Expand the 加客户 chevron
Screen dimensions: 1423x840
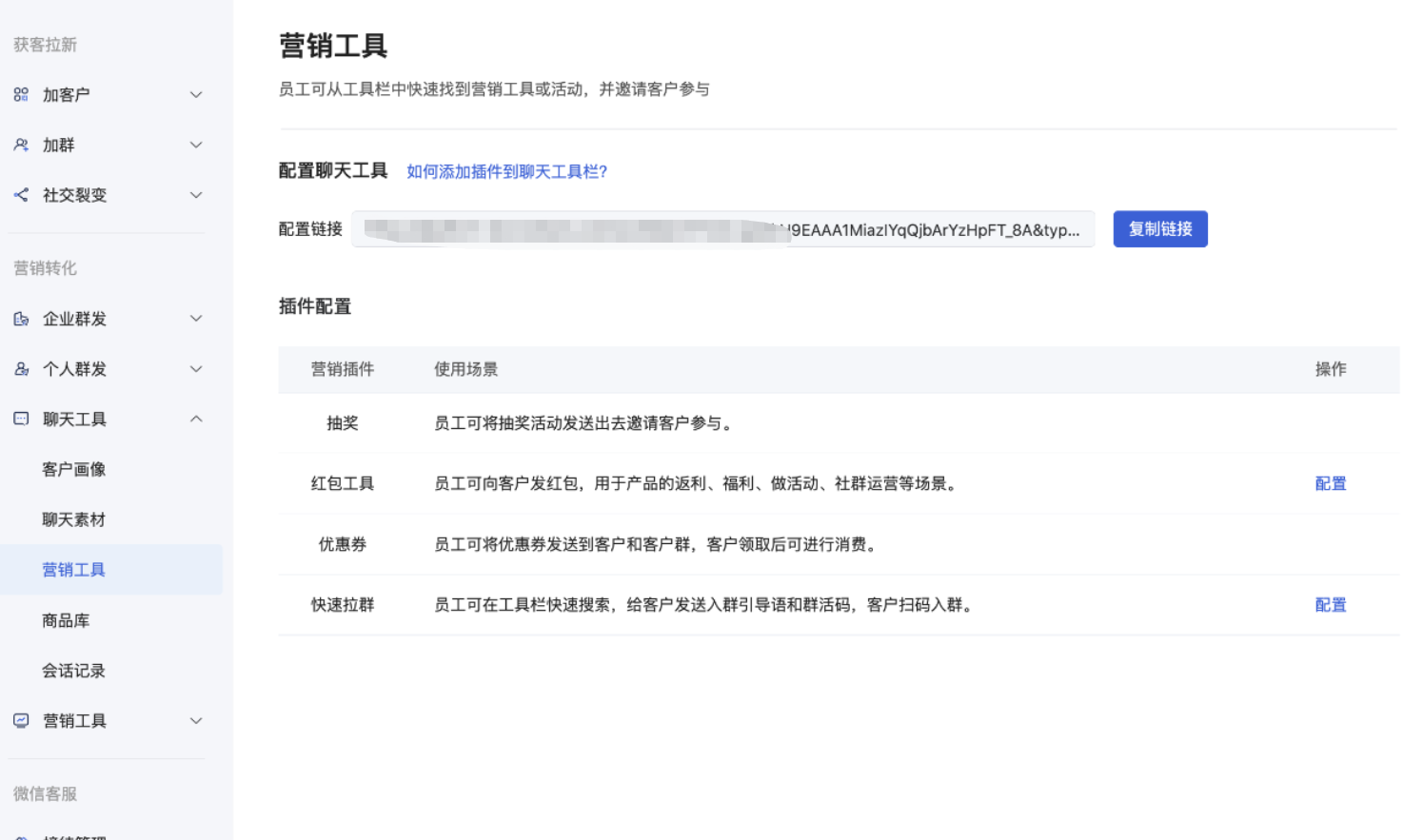click(196, 94)
